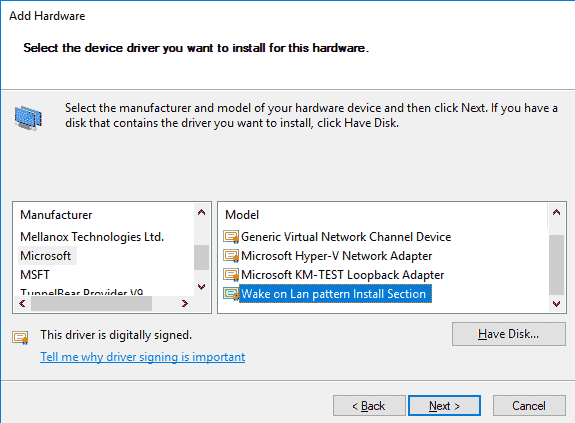This screenshot has height=423, width=575.
Task: Click the certificate icon beside Wake on Lan
Action: coord(231,294)
